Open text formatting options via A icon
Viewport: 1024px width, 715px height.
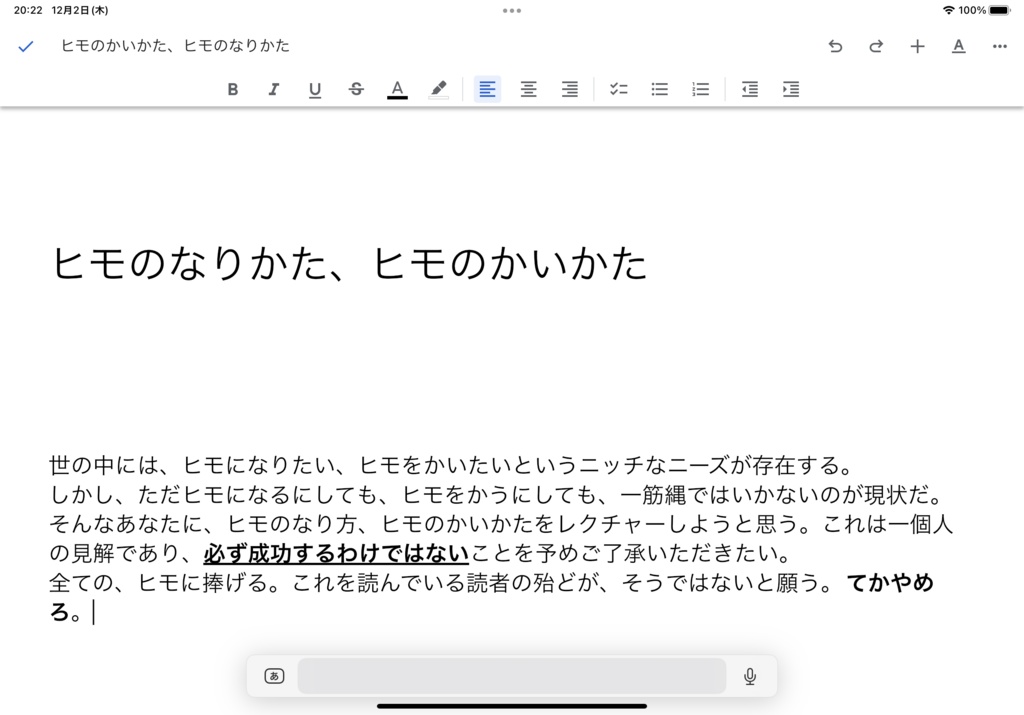[x=958, y=46]
